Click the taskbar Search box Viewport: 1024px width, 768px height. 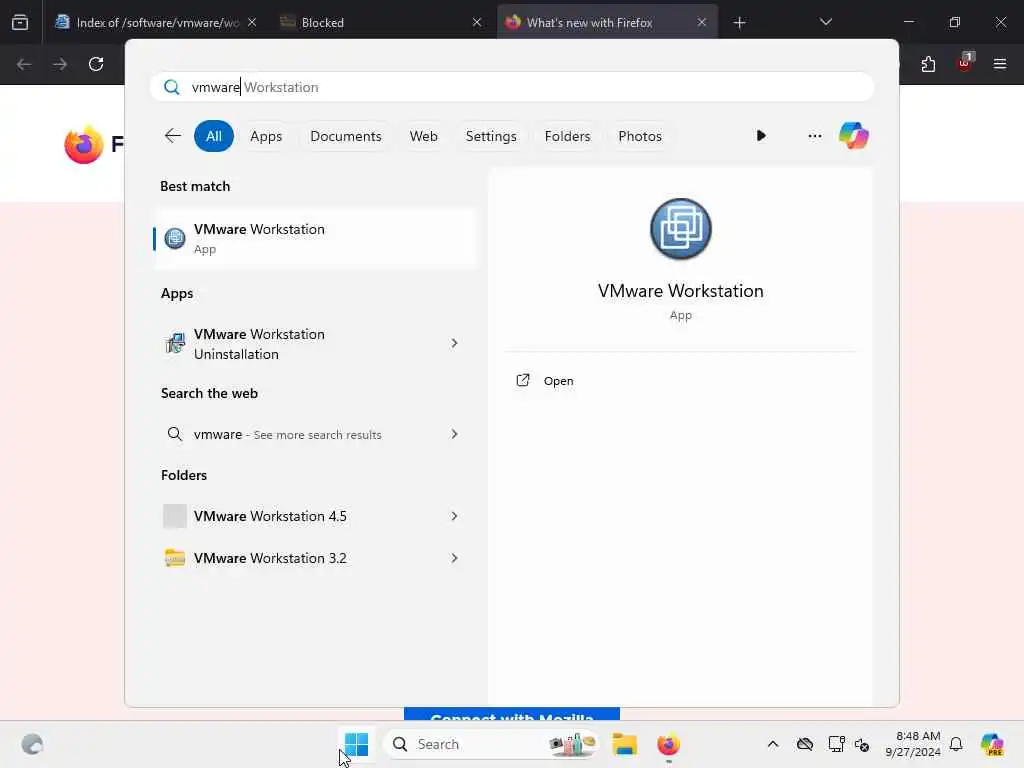[x=490, y=744]
